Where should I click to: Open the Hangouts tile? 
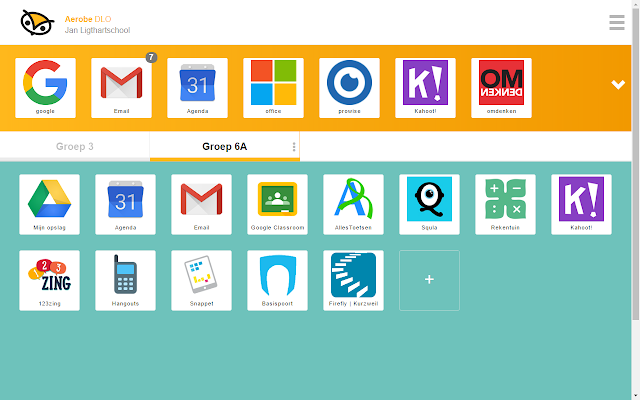coord(125,280)
